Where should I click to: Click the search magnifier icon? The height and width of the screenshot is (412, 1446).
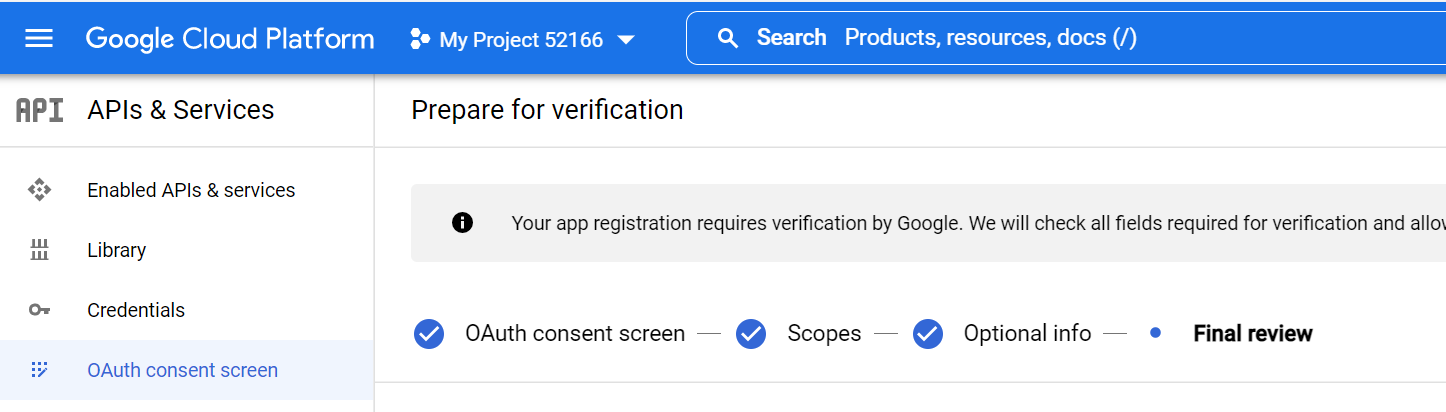(x=729, y=39)
